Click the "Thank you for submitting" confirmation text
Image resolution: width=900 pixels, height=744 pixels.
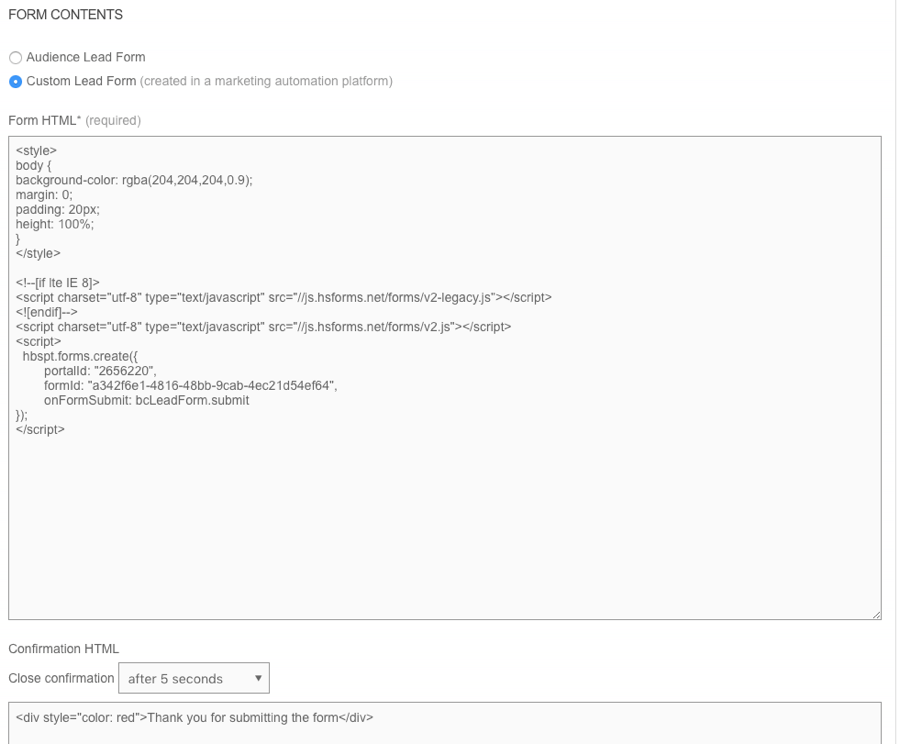[x=260, y=717]
